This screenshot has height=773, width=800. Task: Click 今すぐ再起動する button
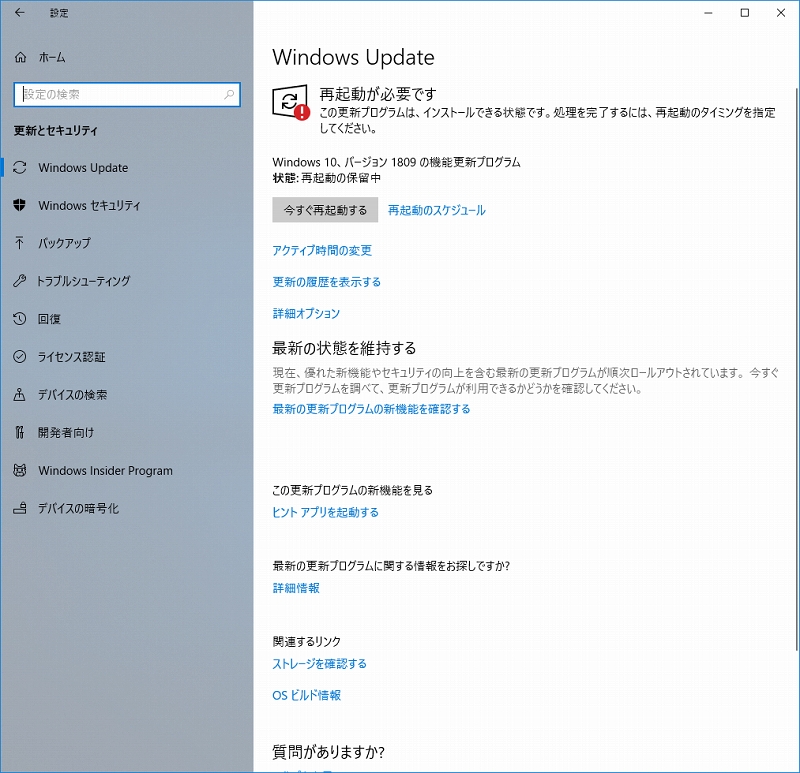tap(325, 210)
